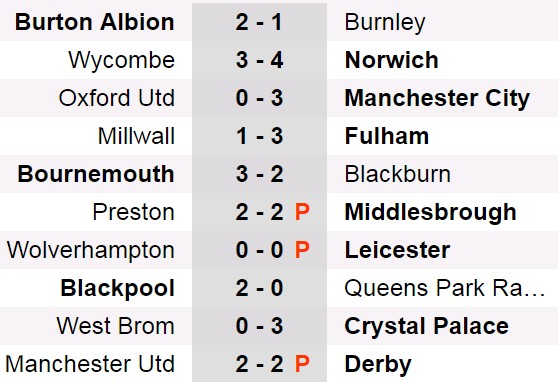The image size is (558, 382).
Task: Open the Norwich team link
Action: click(x=391, y=60)
